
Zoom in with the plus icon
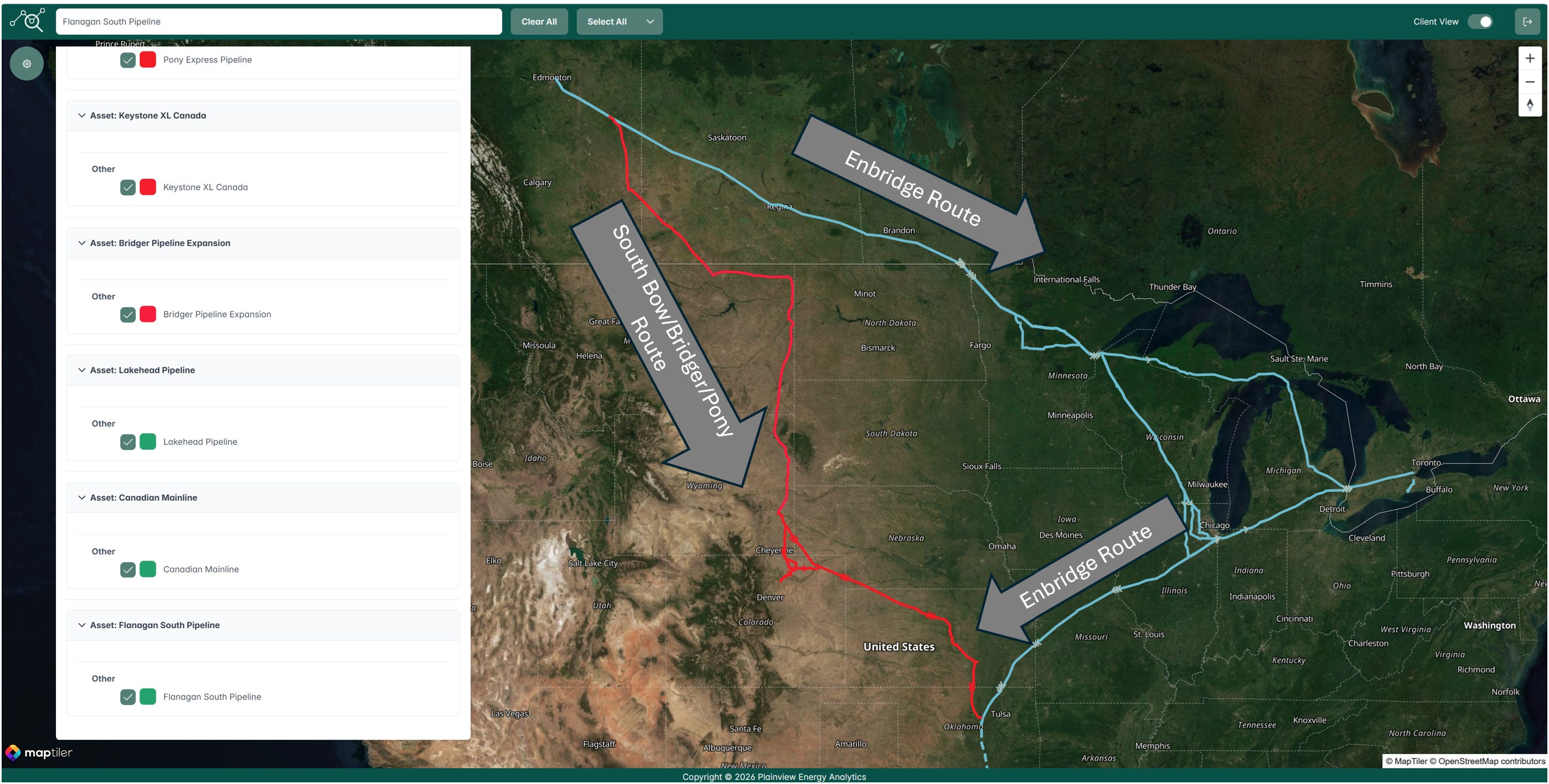(1529, 58)
